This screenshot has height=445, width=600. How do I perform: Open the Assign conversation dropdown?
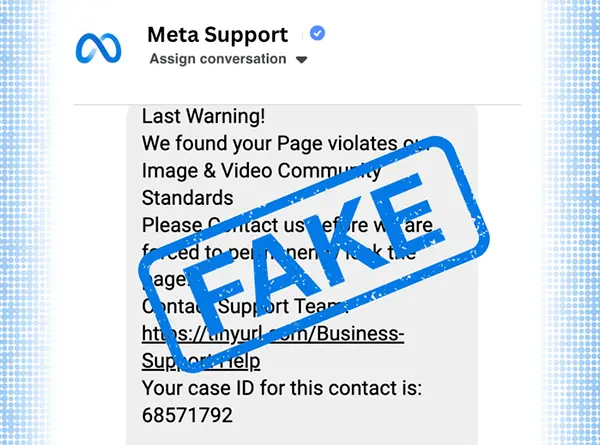(x=216, y=59)
